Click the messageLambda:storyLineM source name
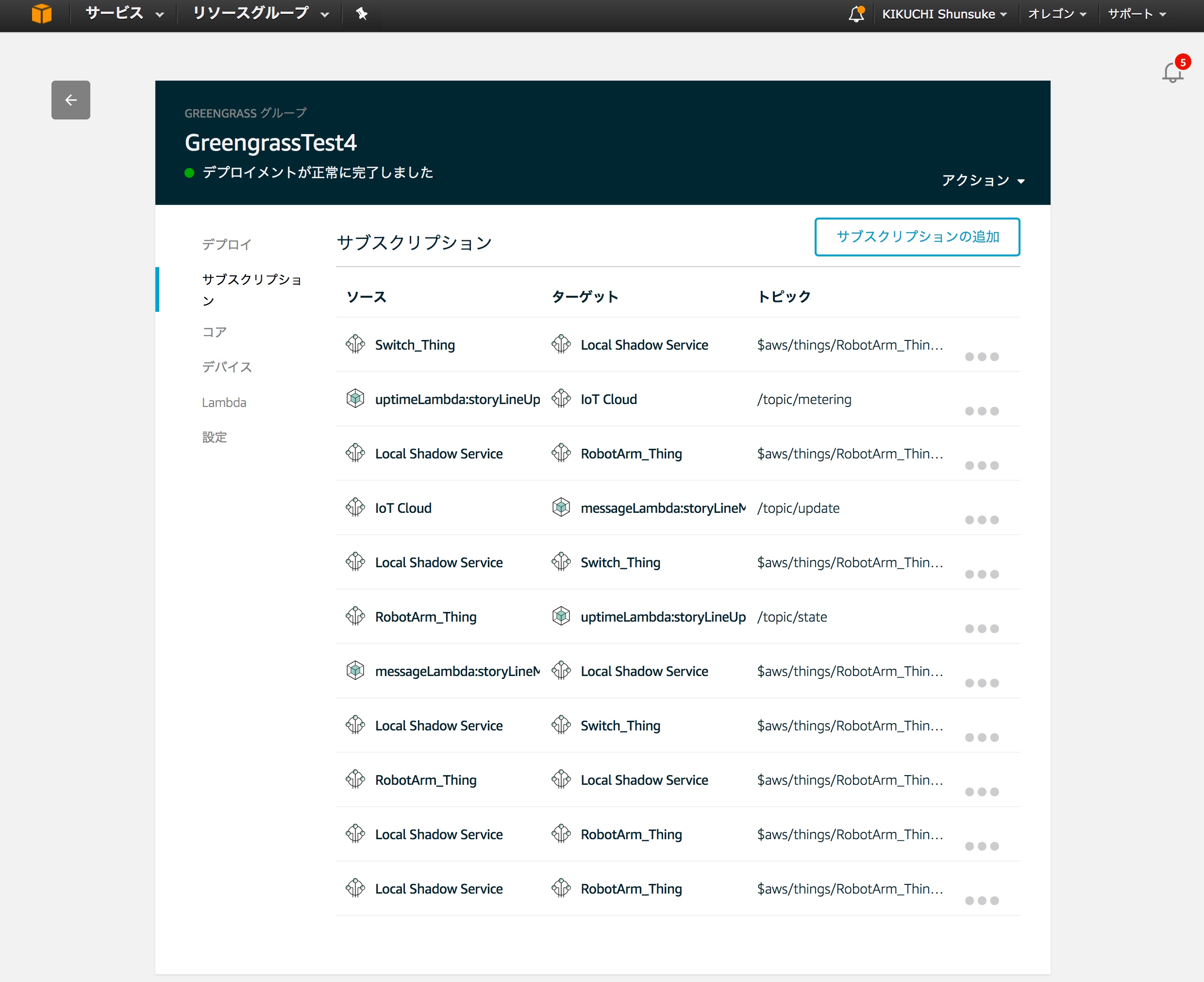The image size is (1204, 982). [x=457, y=671]
